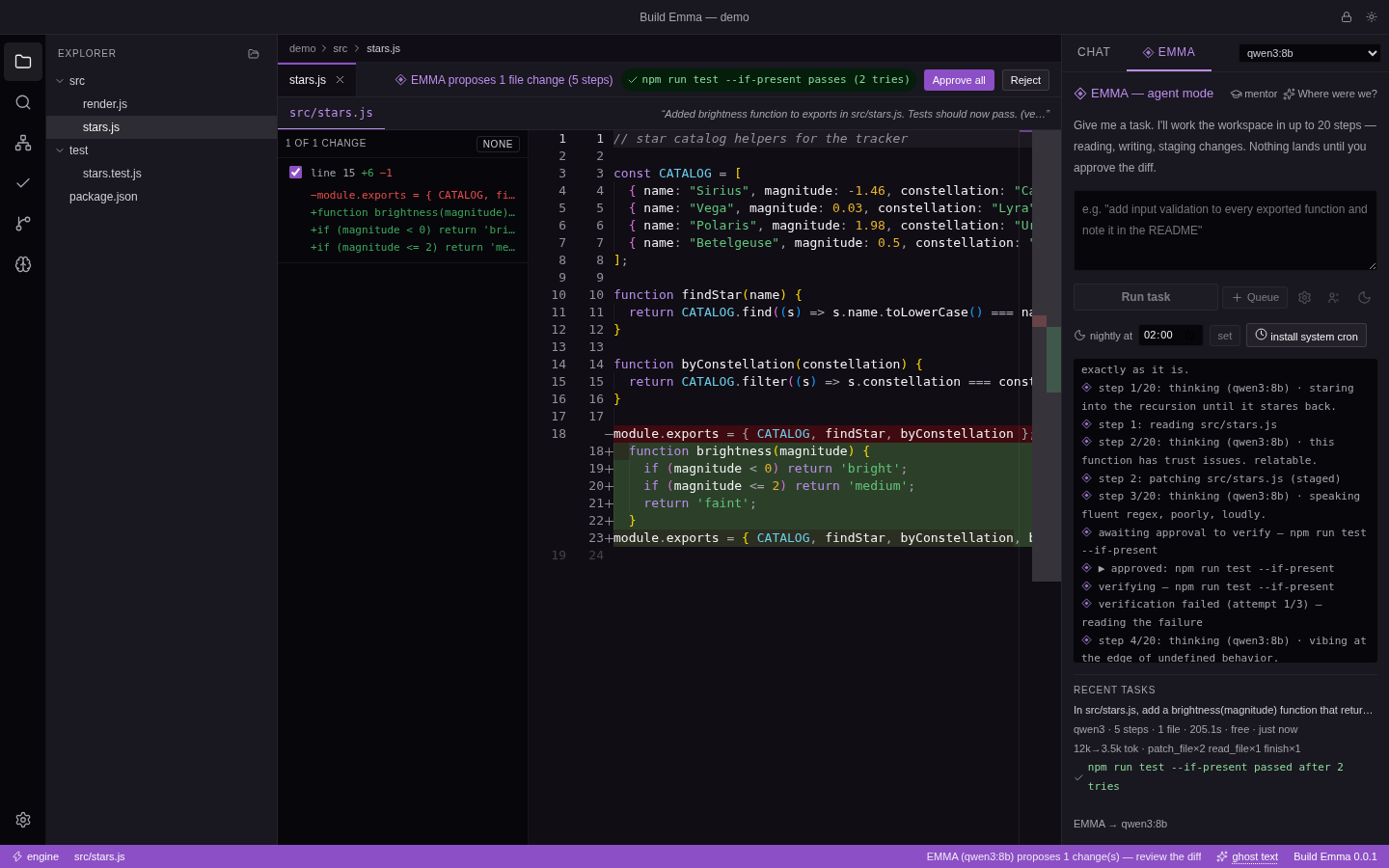Click the mentor graduation cap option
The width and height of the screenshot is (1389, 868).
(1254, 94)
